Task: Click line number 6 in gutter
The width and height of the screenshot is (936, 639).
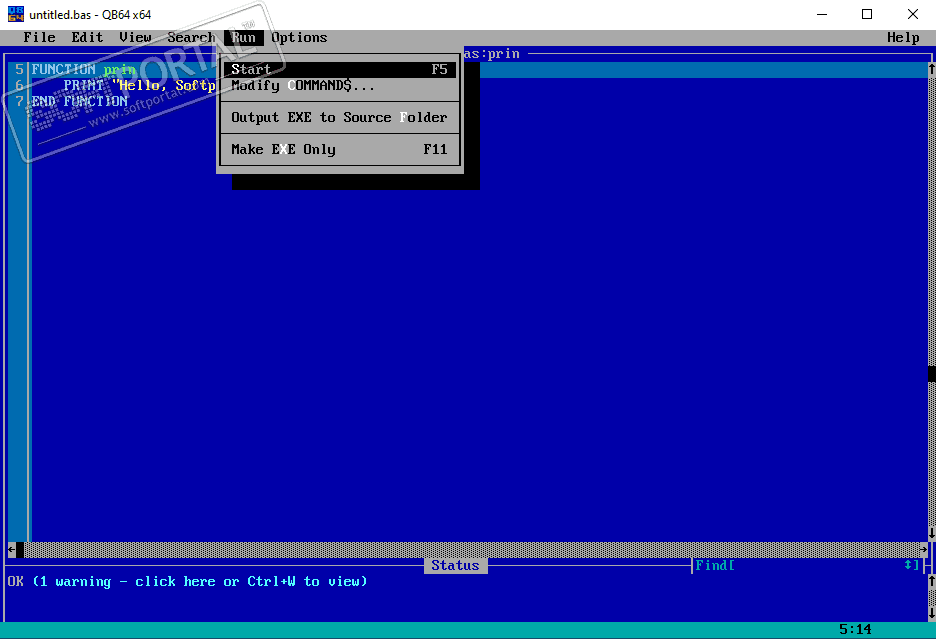Action: [x=20, y=85]
